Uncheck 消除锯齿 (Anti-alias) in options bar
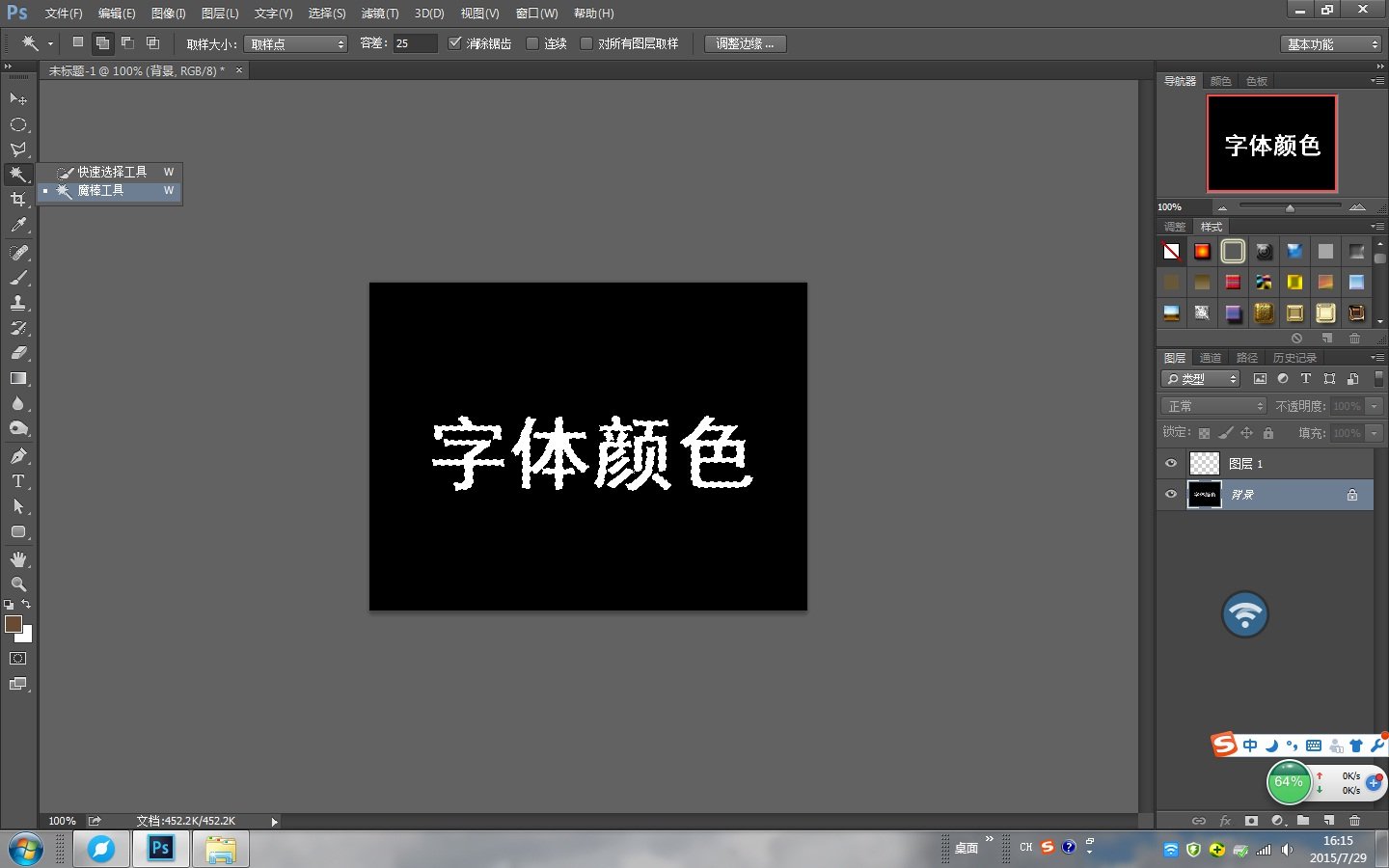 454,42
